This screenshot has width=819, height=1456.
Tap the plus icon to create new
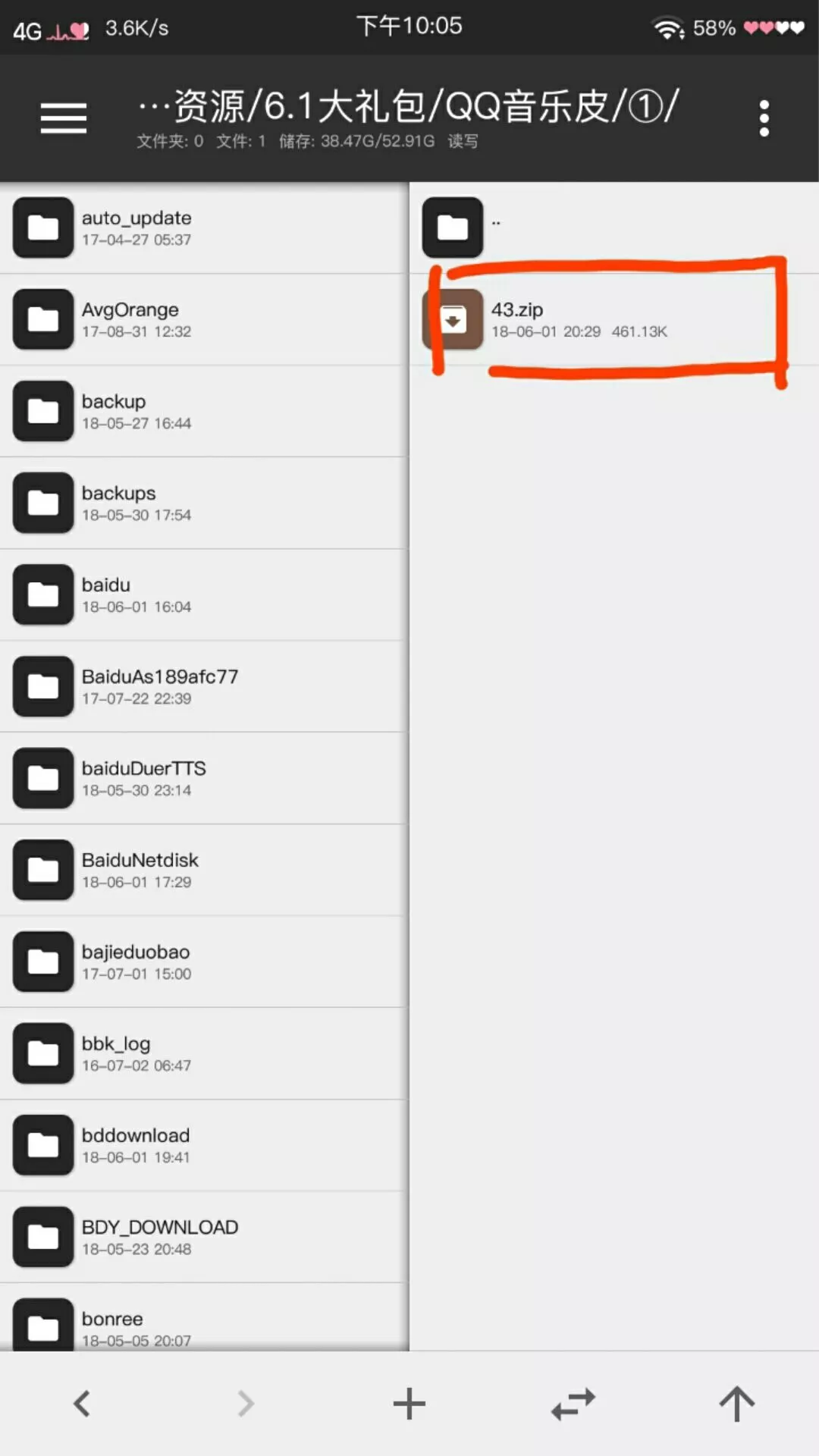point(409,1404)
